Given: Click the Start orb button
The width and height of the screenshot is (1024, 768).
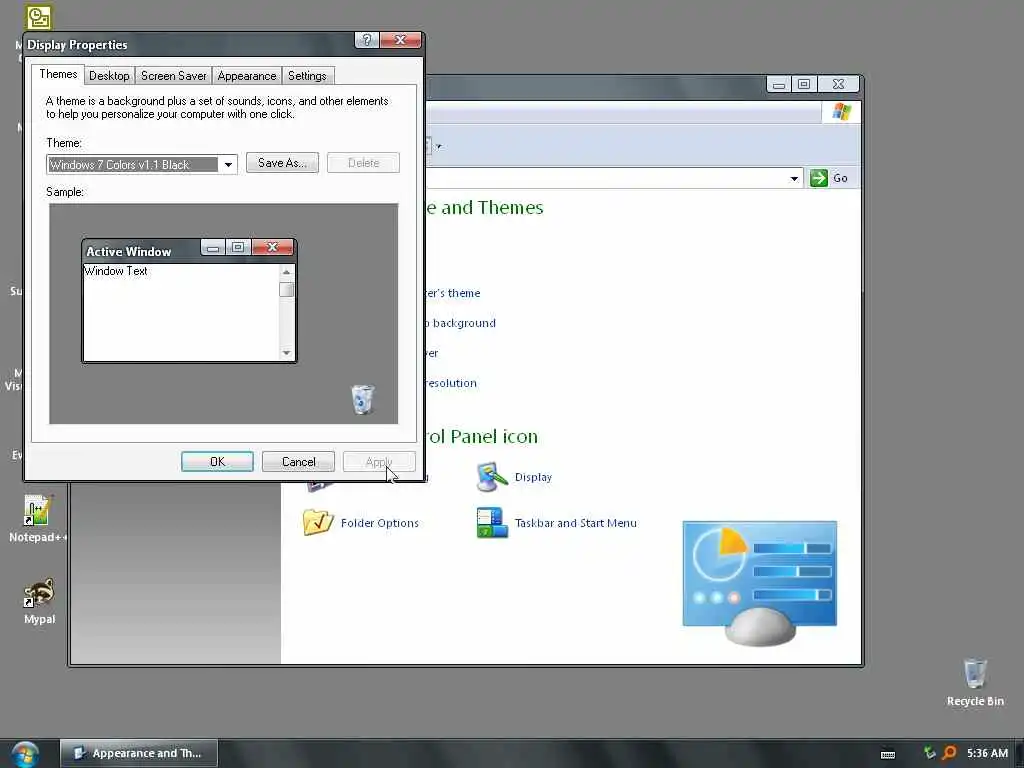Looking at the screenshot, I should click(x=25, y=754).
